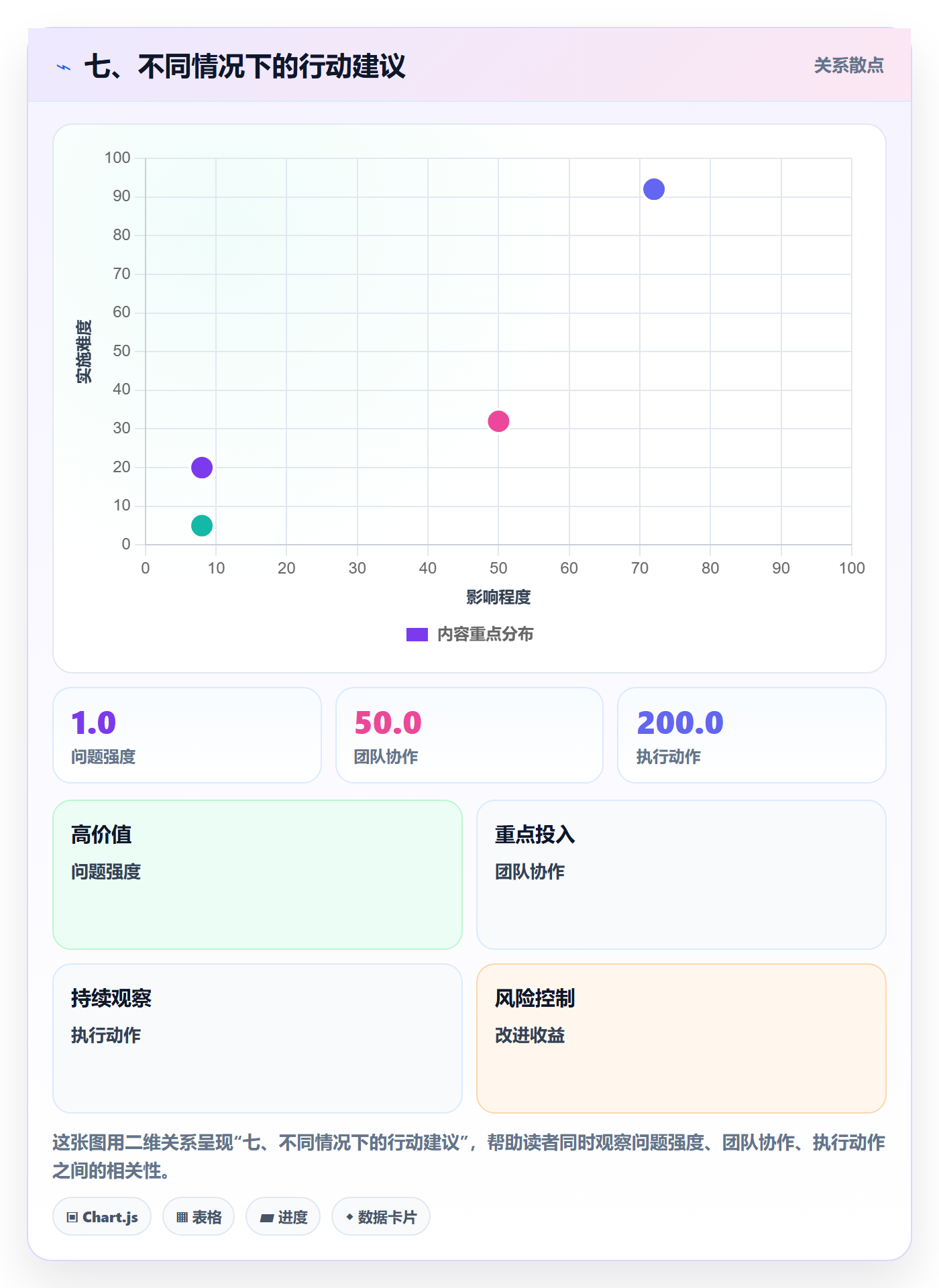Image resolution: width=939 pixels, height=1288 pixels.
Task: Click the 1.0 stat value
Action: [94, 723]
